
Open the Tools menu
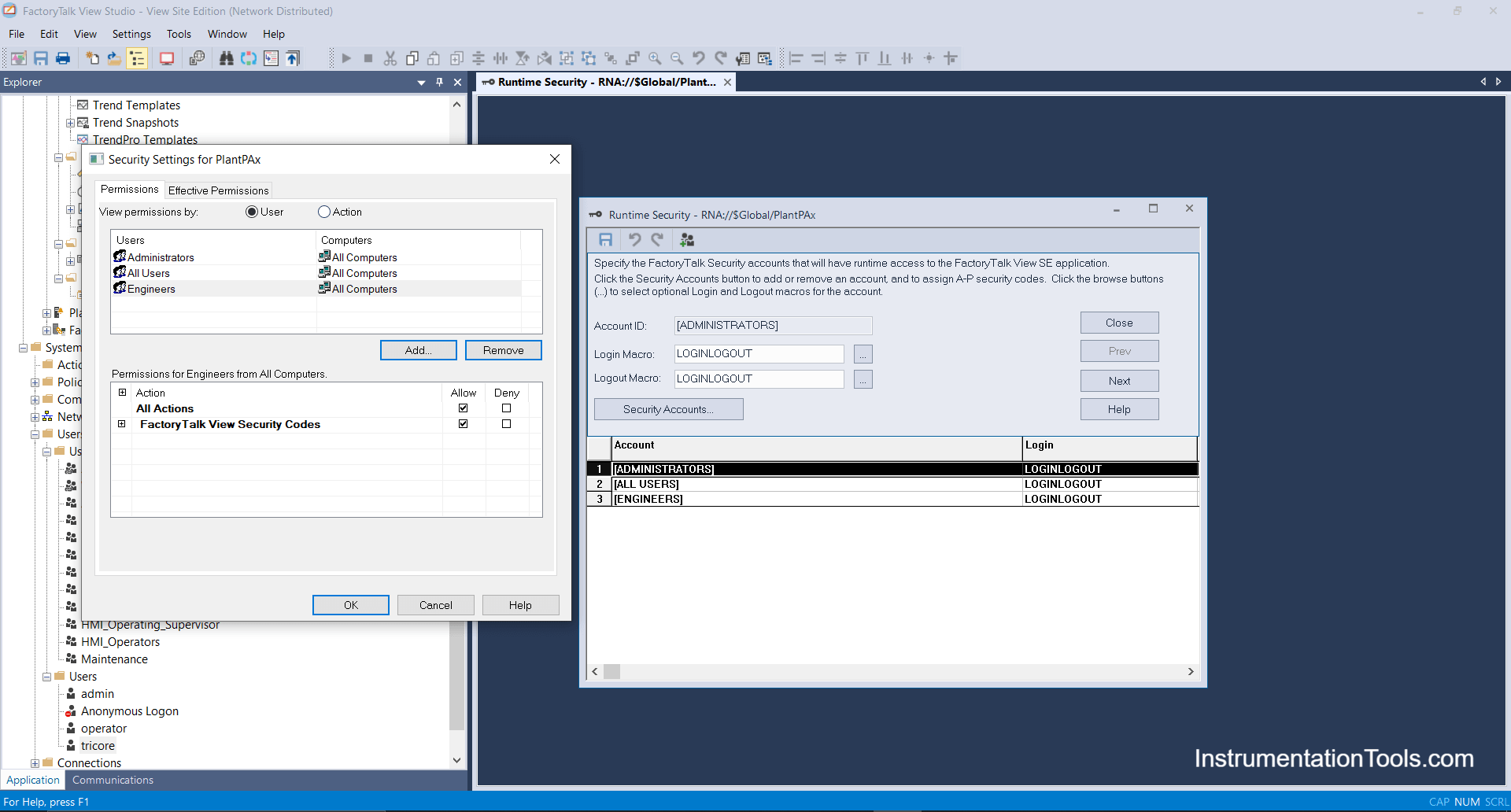tap(179, 34)
